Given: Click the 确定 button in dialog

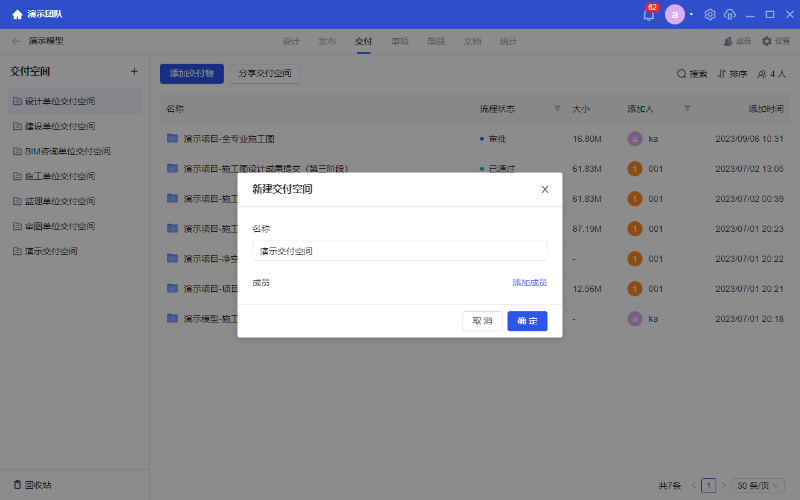Looking at the screenshot, I should point(527,321).
